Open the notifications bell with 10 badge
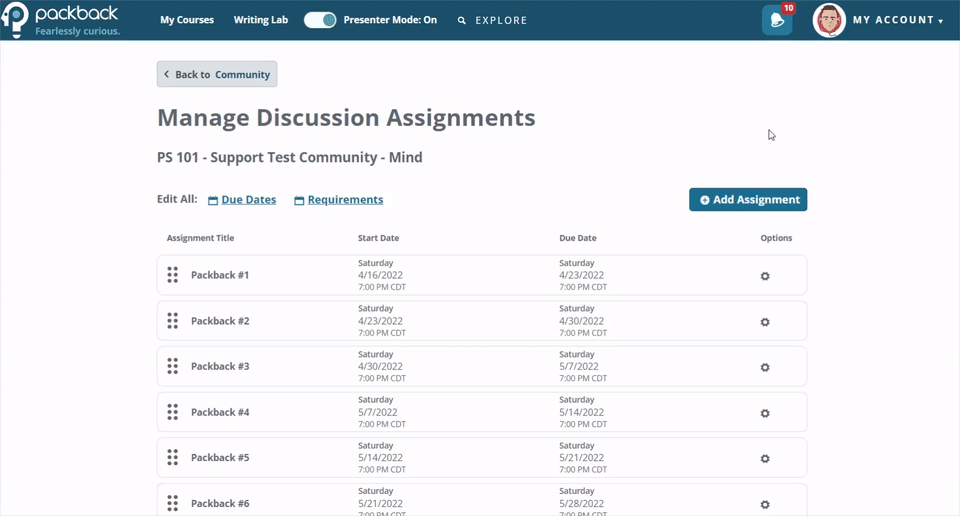Image resolution: width=960 pixels, height=516 pixels. coord(777,20)
